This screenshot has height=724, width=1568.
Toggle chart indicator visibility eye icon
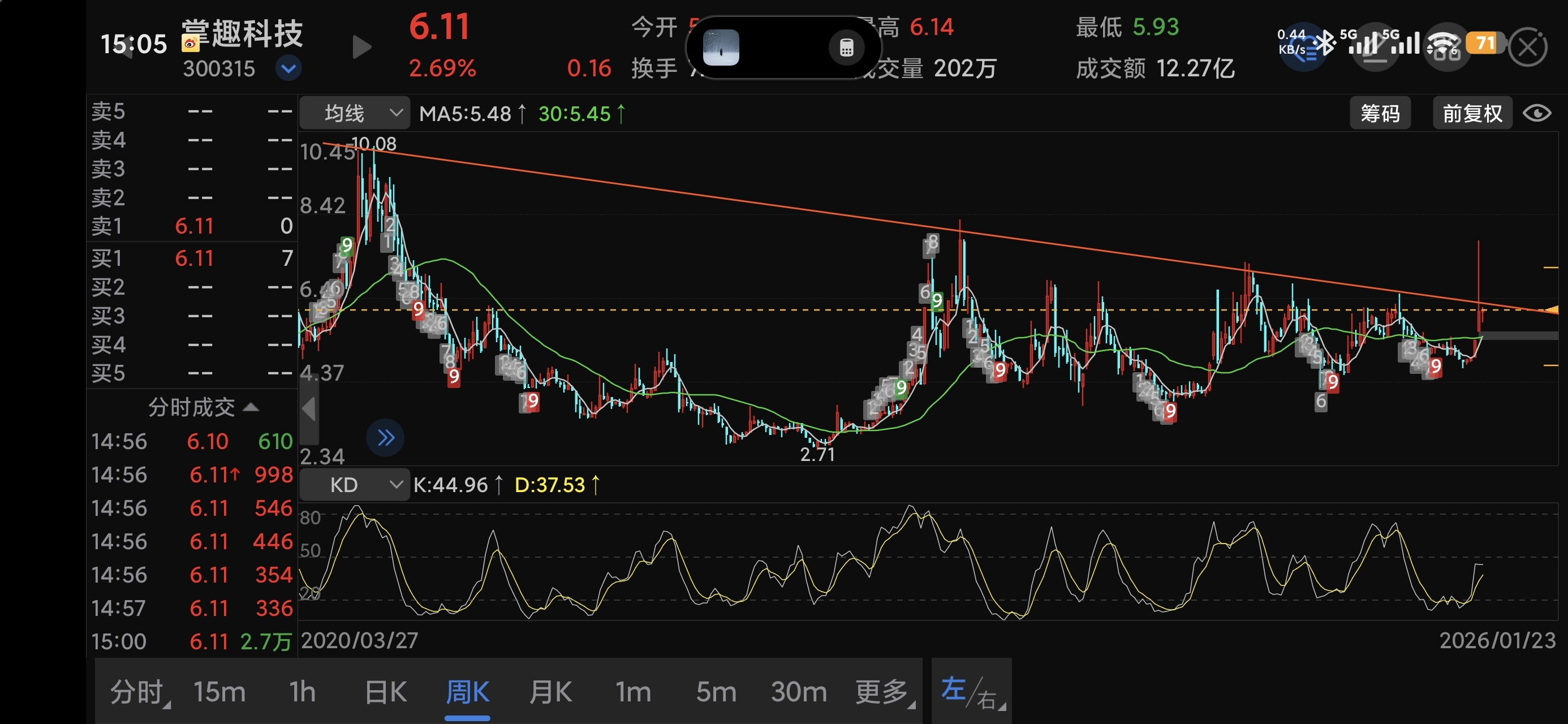1536,113
